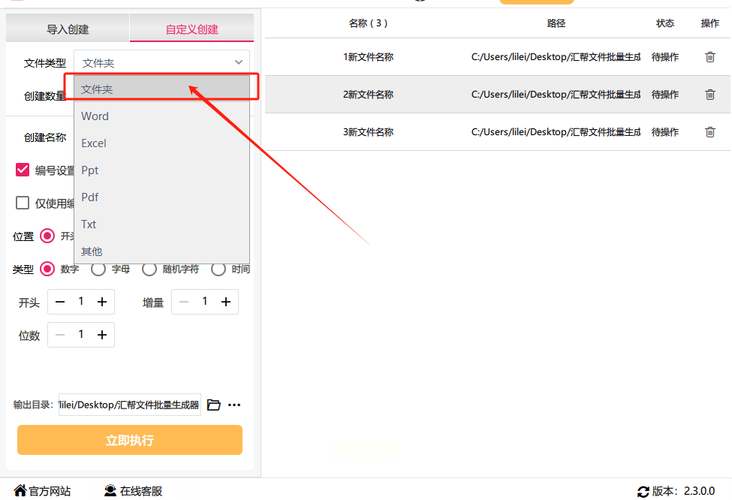
Task: Select the 时间 type radio button
Action: (218, 269)
